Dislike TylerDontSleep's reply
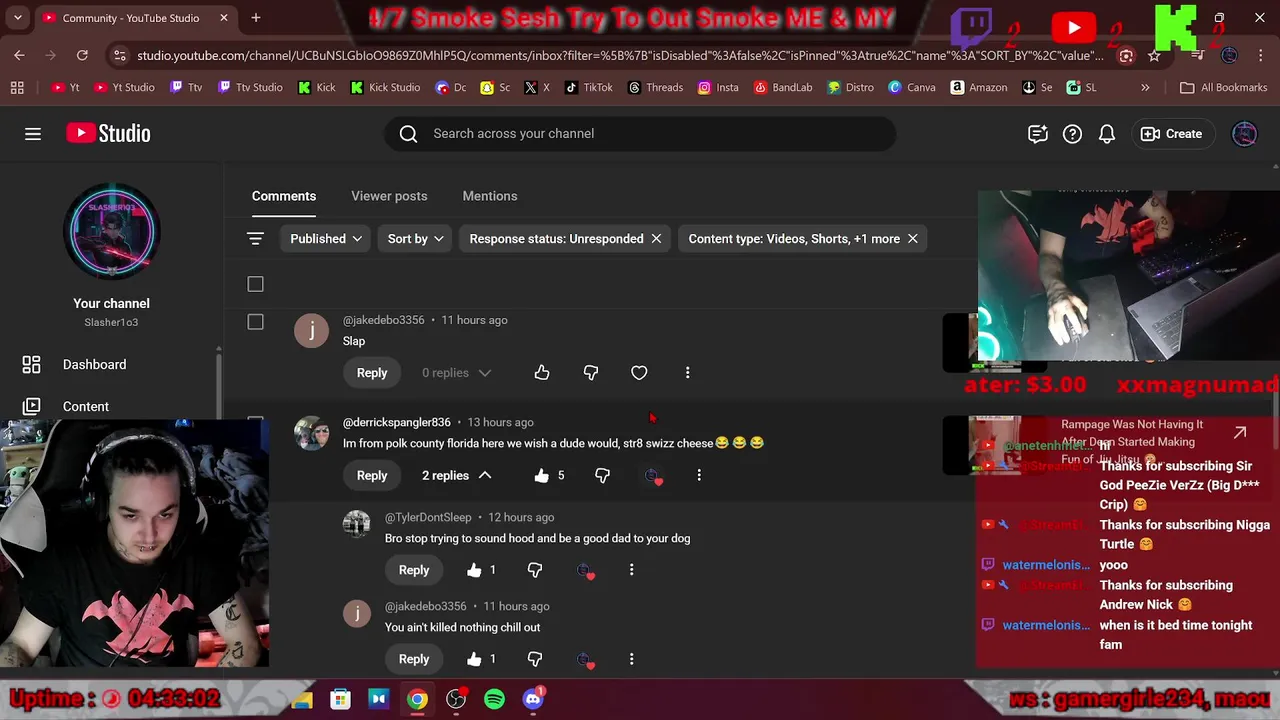 click(535, 570)
